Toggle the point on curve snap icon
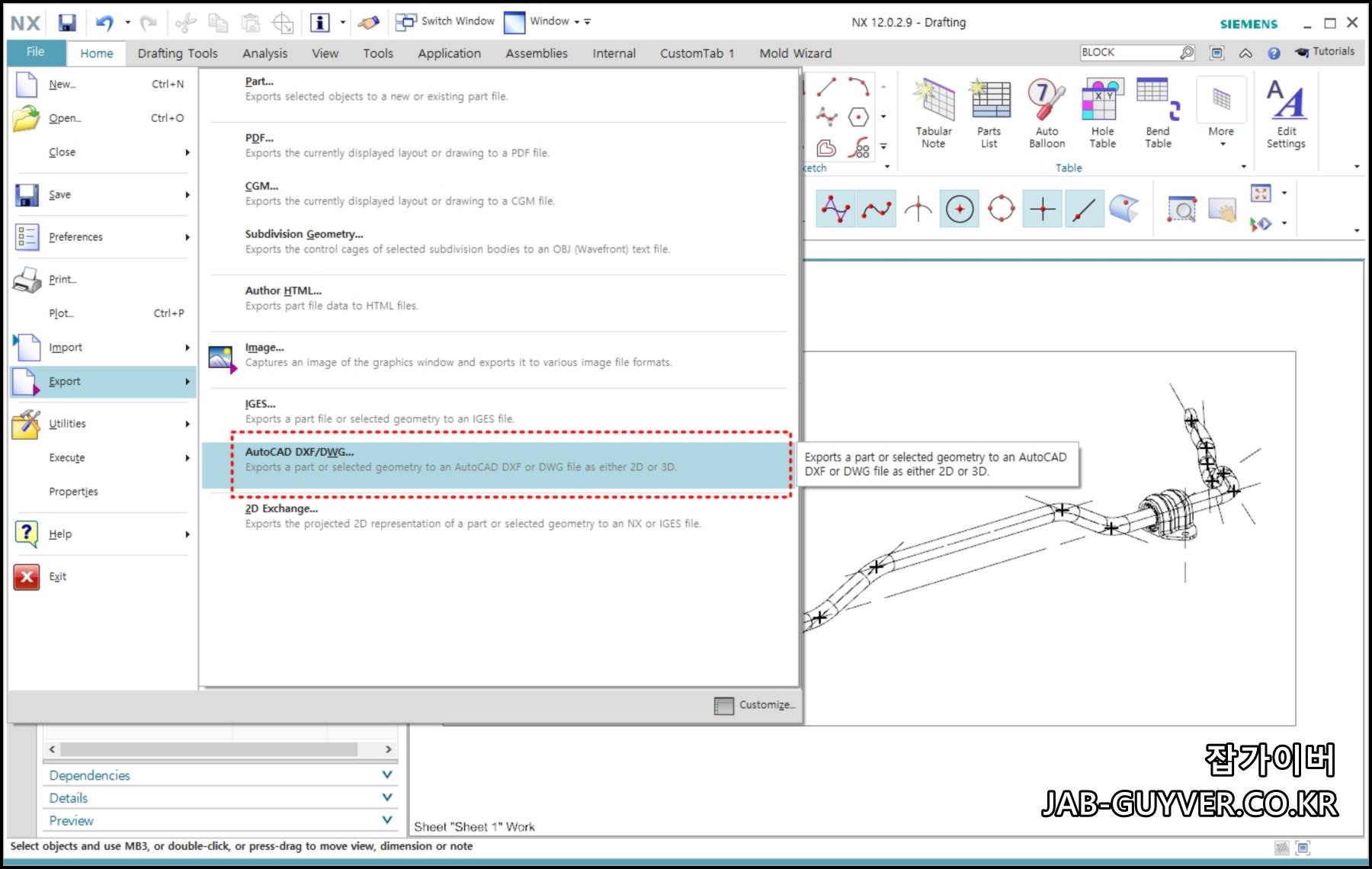Viewport: 1372px width, 869px height. pyautogui.click(x=1085, y=209)
